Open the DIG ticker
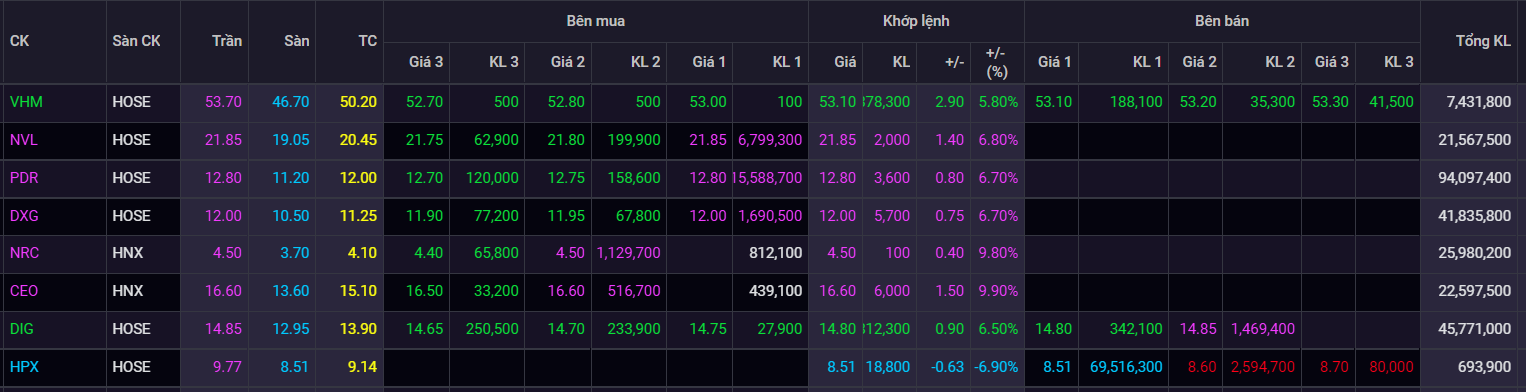Screen dimensions: 1526x392 [23, 329]
